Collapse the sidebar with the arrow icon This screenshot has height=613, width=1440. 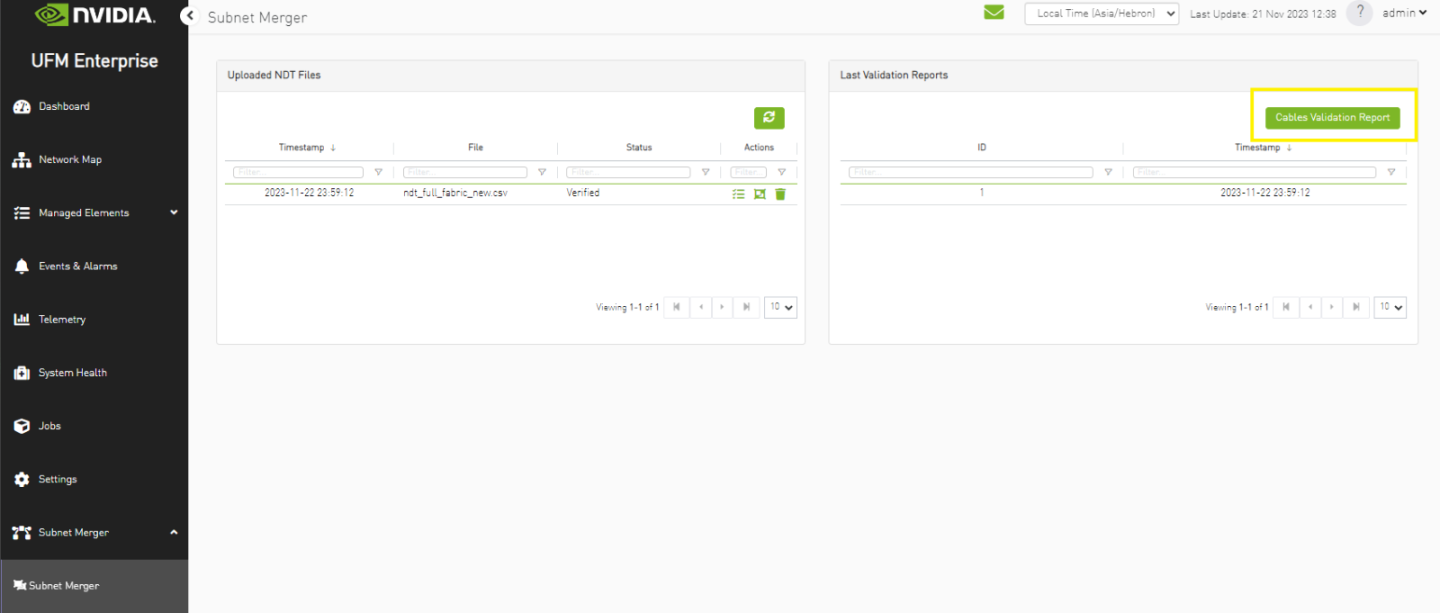(x=188, y=16)
